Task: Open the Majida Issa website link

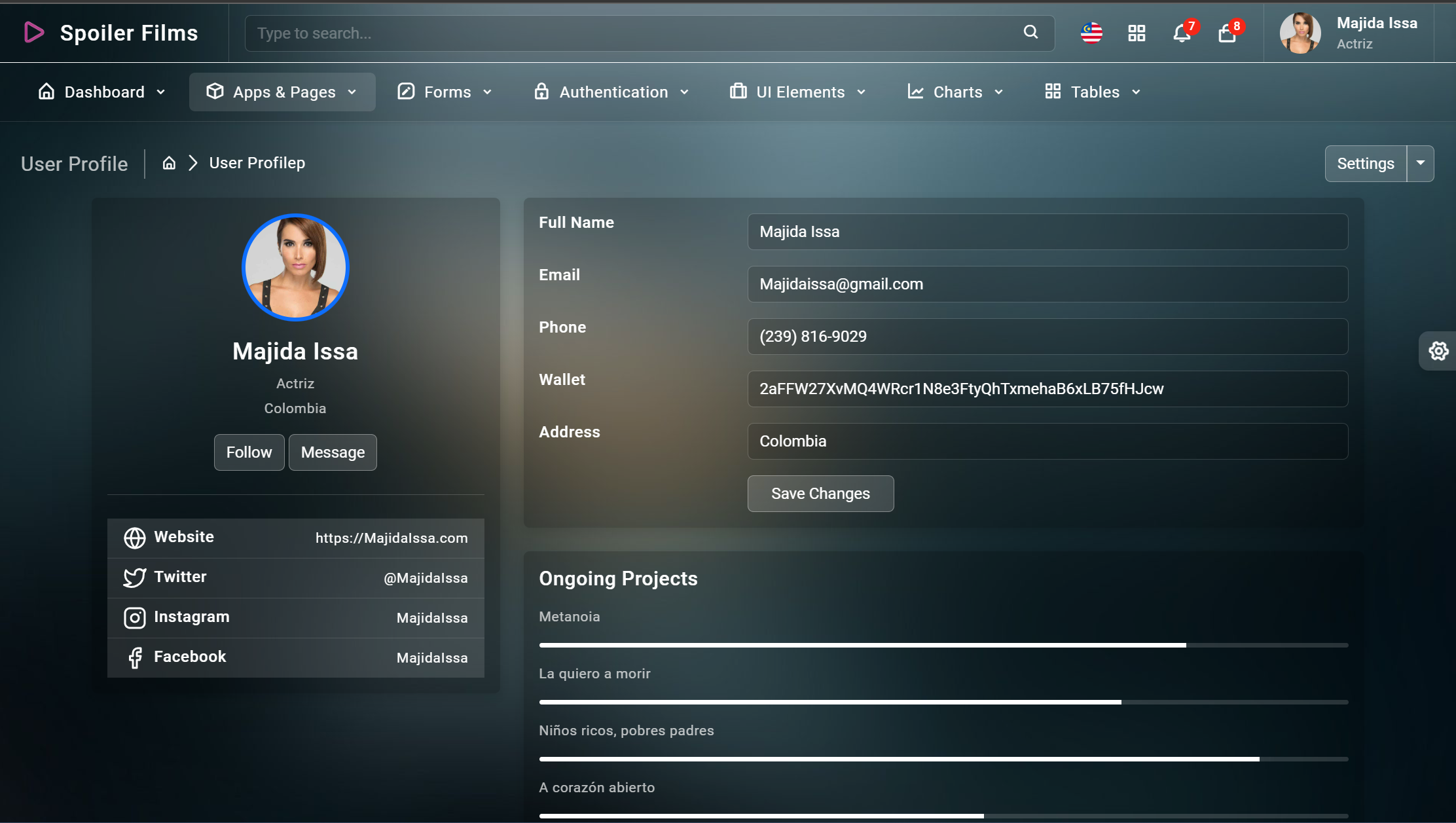Action: [391, 538]
